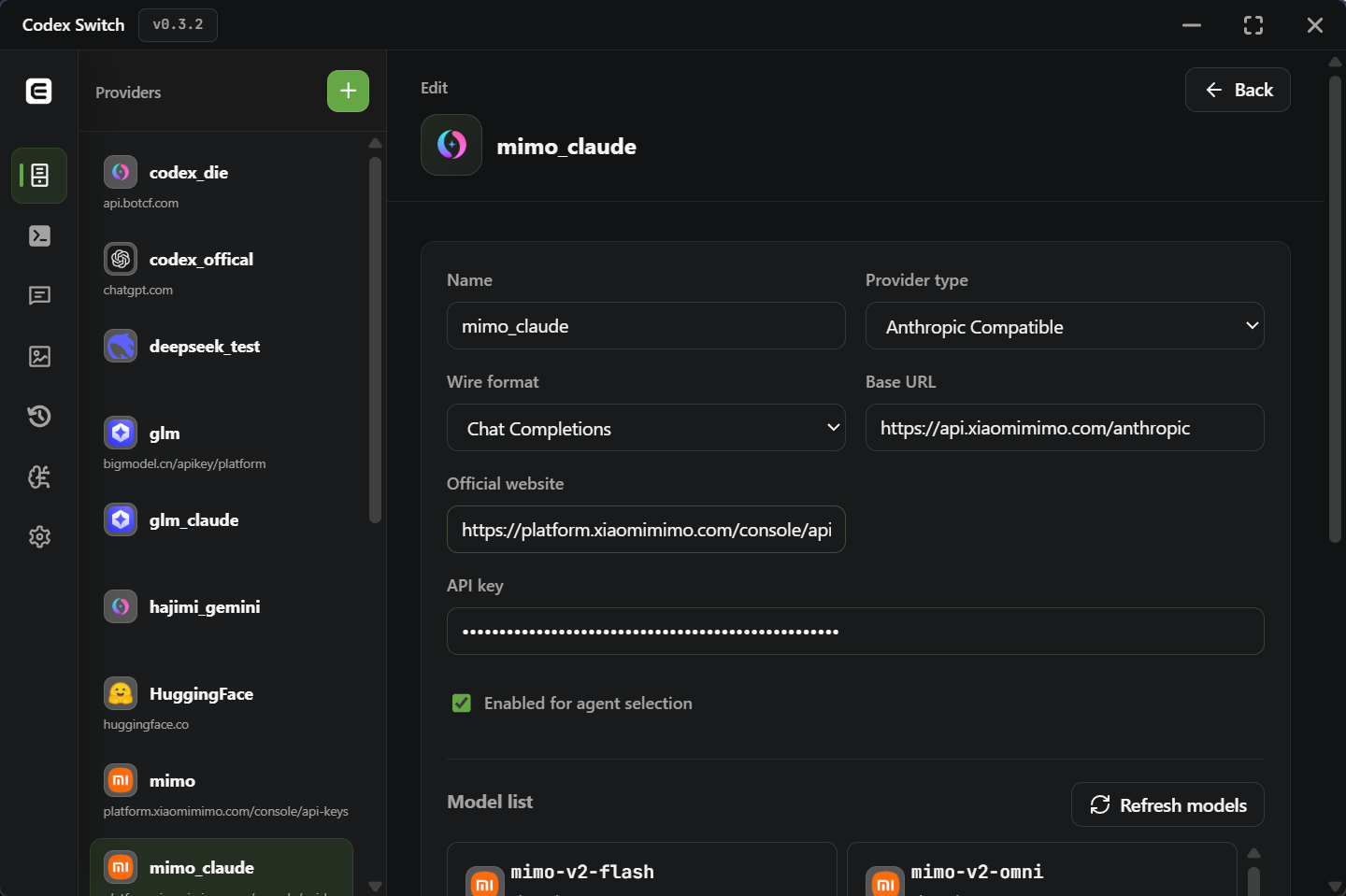Click the Refresh models button
This screenshot has width=1346, height=896.
(x=1167, y=804)
